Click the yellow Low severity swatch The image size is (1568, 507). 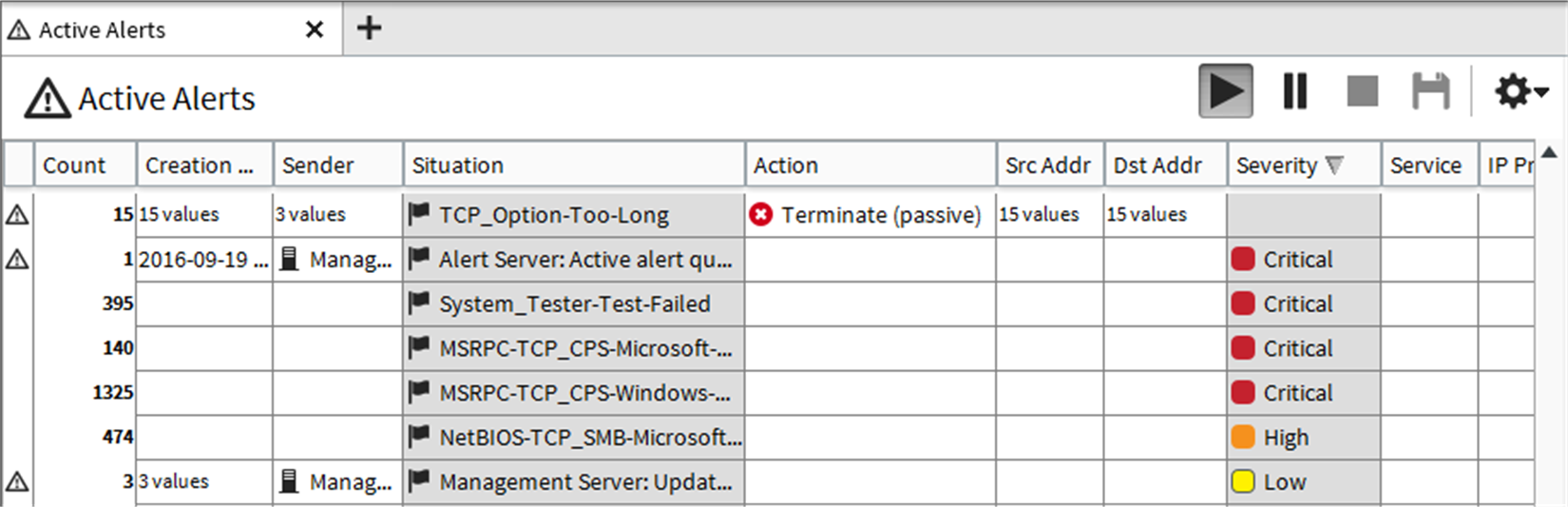1243,482
